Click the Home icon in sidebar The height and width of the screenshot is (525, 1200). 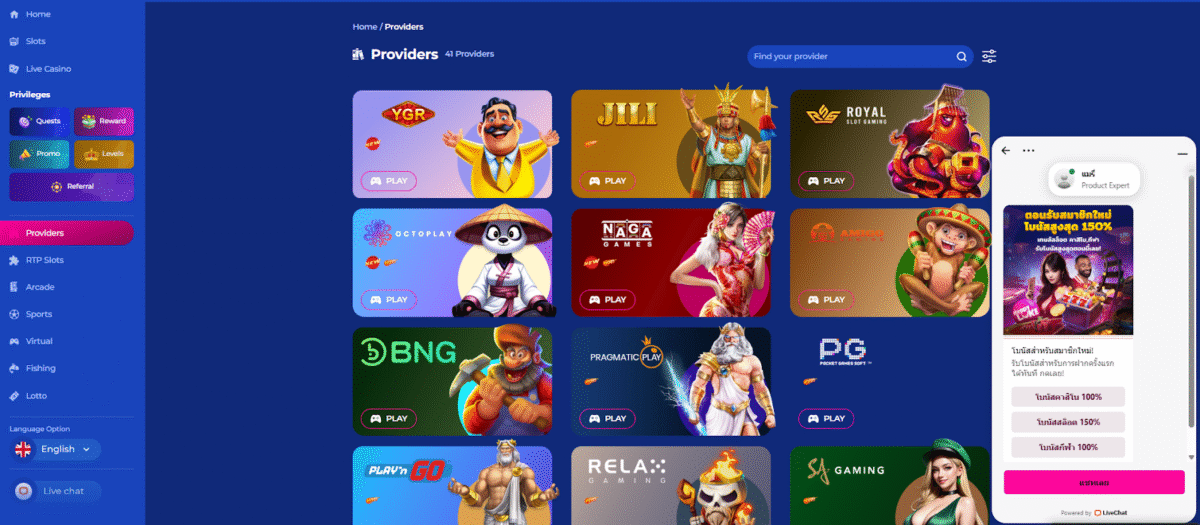(x=14, y=15)
